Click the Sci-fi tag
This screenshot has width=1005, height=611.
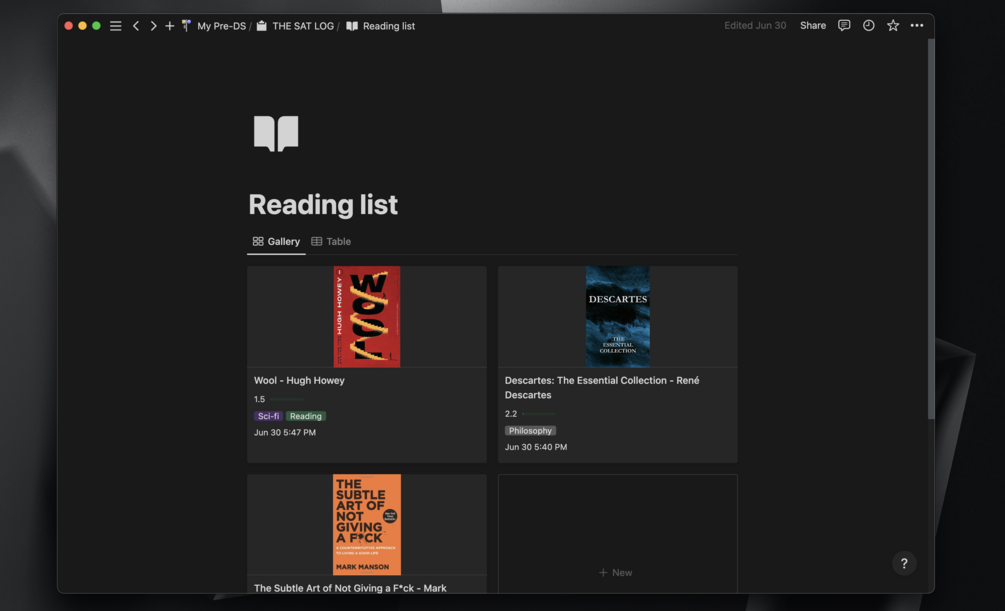(x=269, y=416)
